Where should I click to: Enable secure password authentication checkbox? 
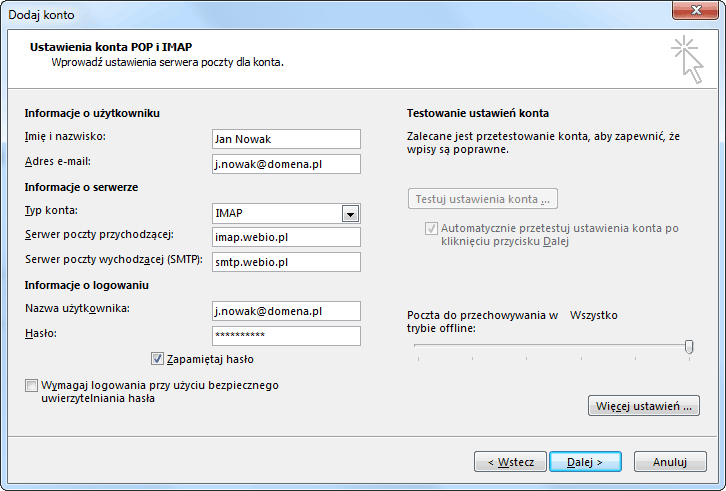[x=31, y=385]
